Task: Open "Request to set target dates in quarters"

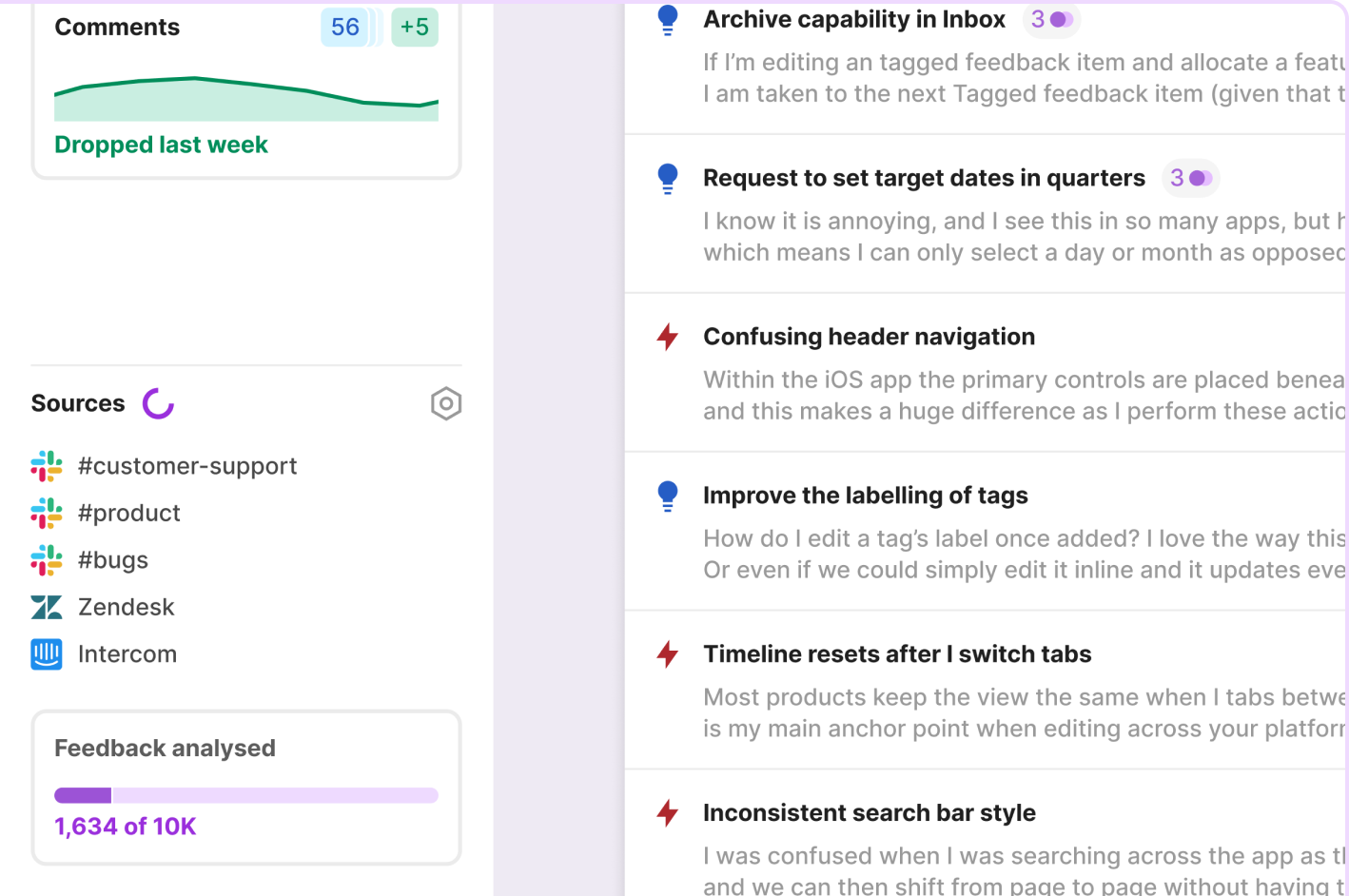Action: 923,178
